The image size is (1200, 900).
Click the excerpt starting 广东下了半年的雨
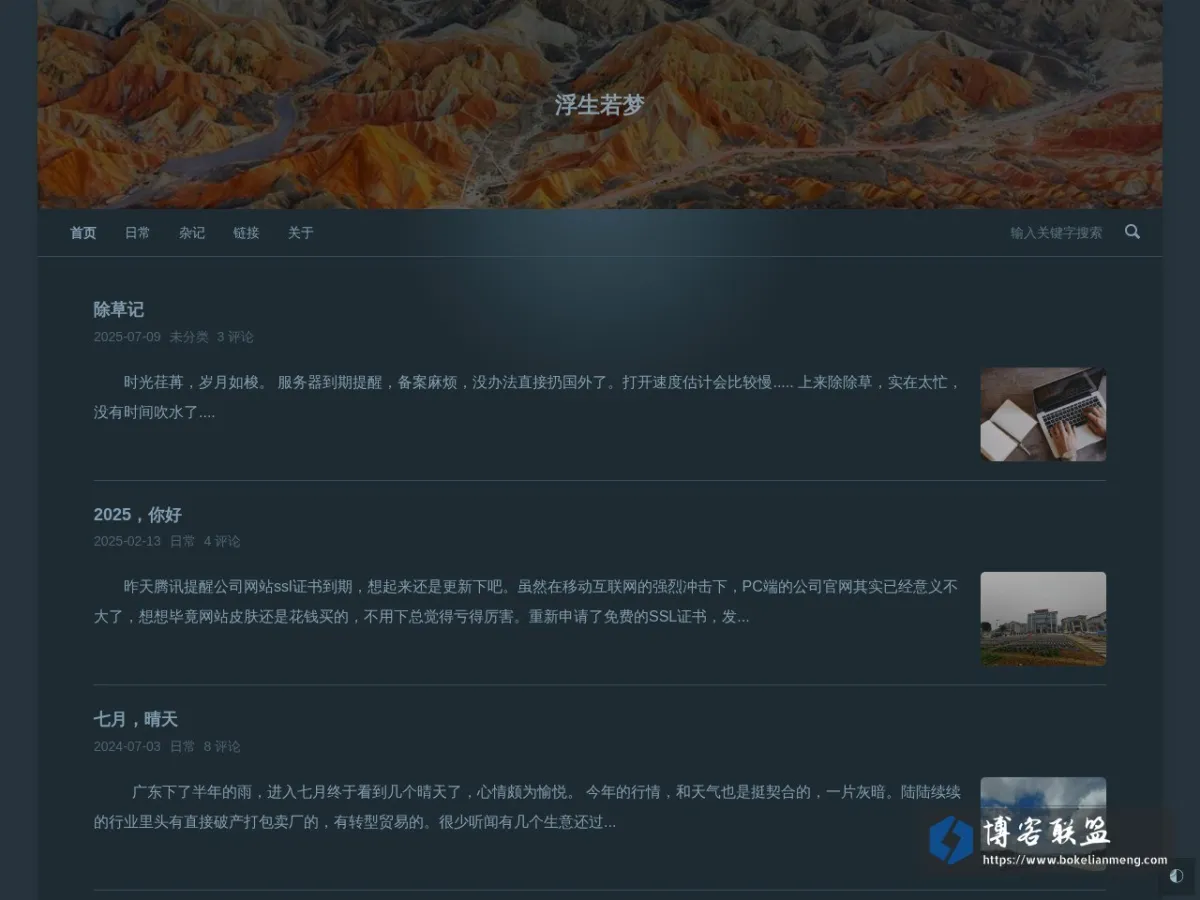point(528,807)
